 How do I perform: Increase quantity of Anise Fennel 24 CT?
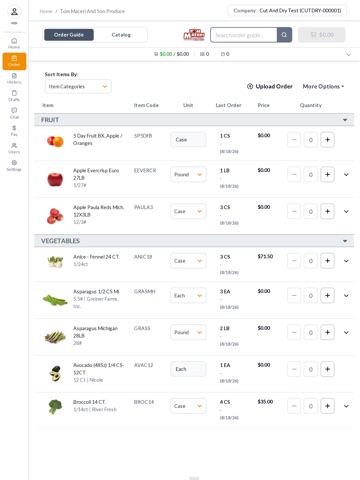coord(327,261)
